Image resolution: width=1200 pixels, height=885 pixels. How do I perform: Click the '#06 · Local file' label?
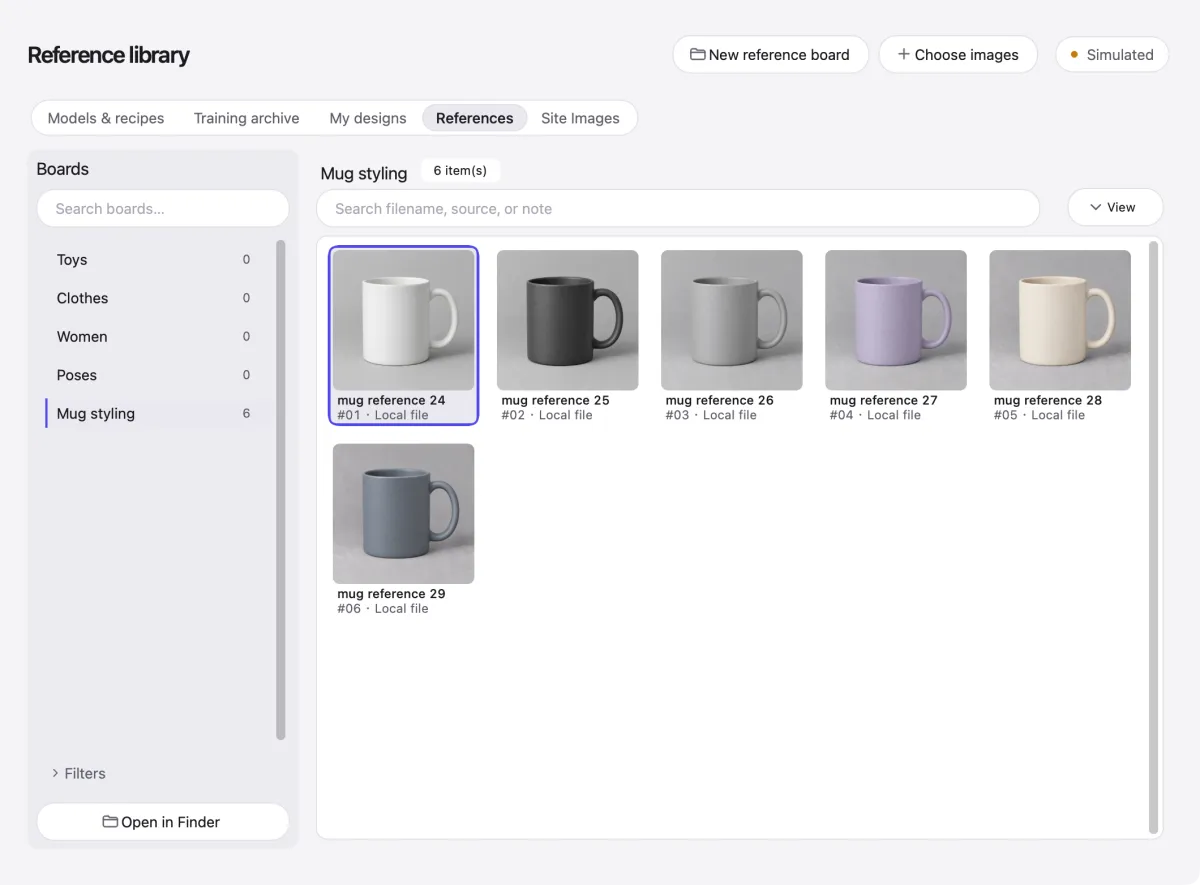click(382, 608)
